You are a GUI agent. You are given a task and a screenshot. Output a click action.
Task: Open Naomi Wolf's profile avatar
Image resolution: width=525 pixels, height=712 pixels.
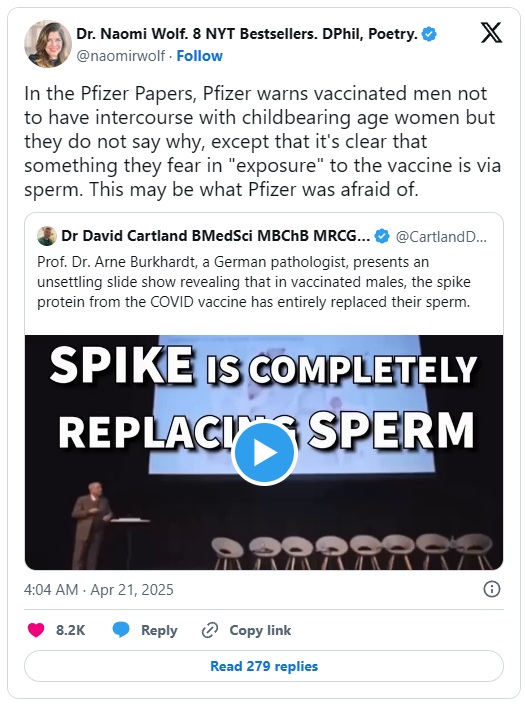click(x=48, y=44)
